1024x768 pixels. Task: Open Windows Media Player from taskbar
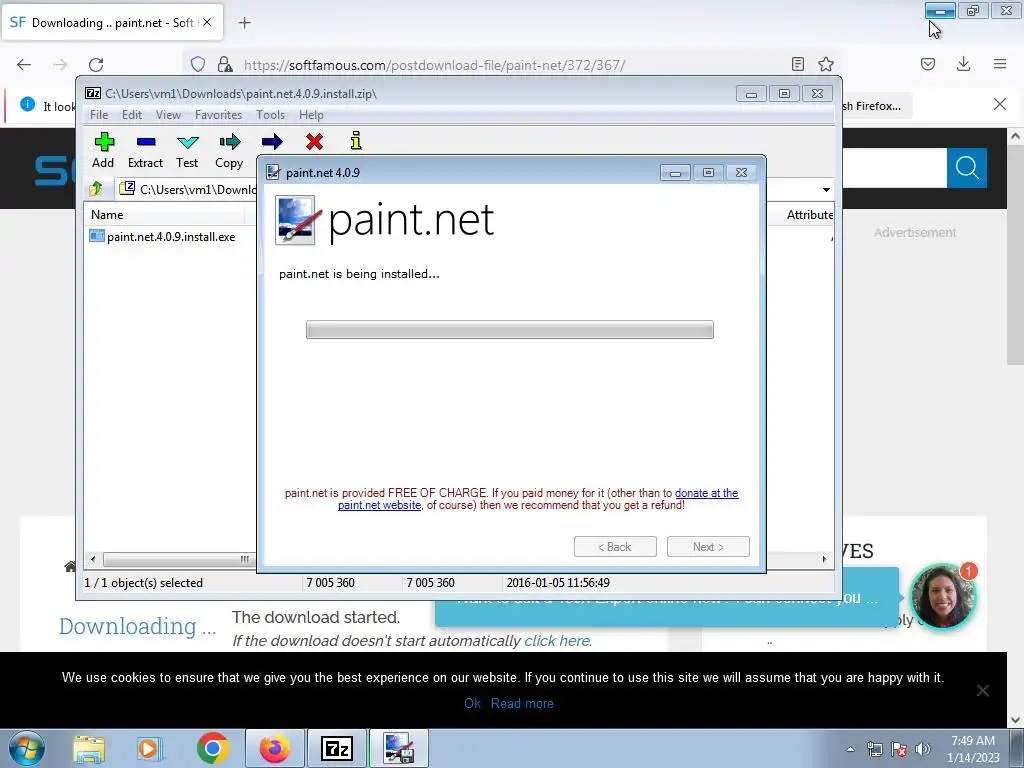click(149, 748)
